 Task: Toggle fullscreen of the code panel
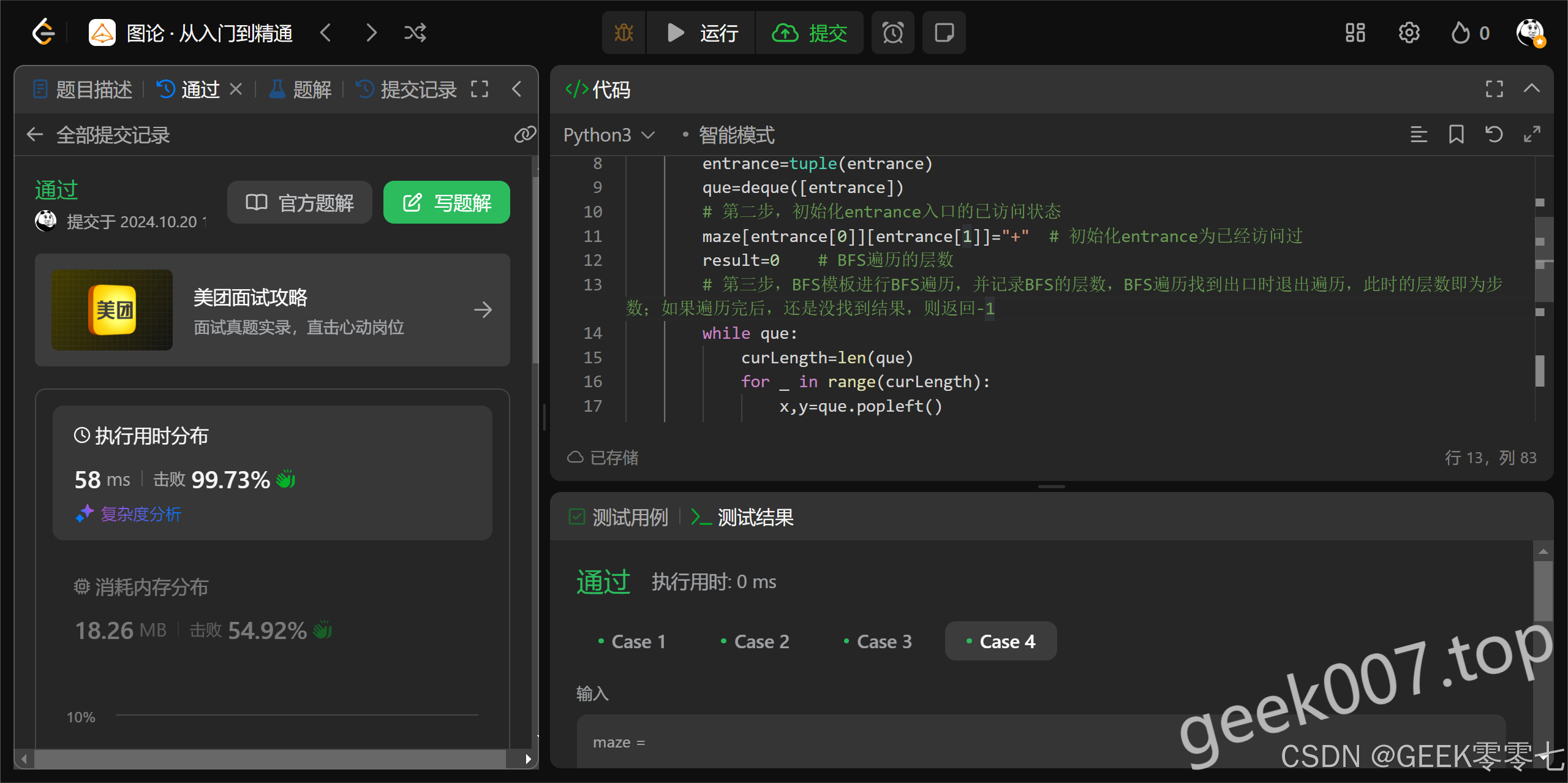tap(1494, 89)
